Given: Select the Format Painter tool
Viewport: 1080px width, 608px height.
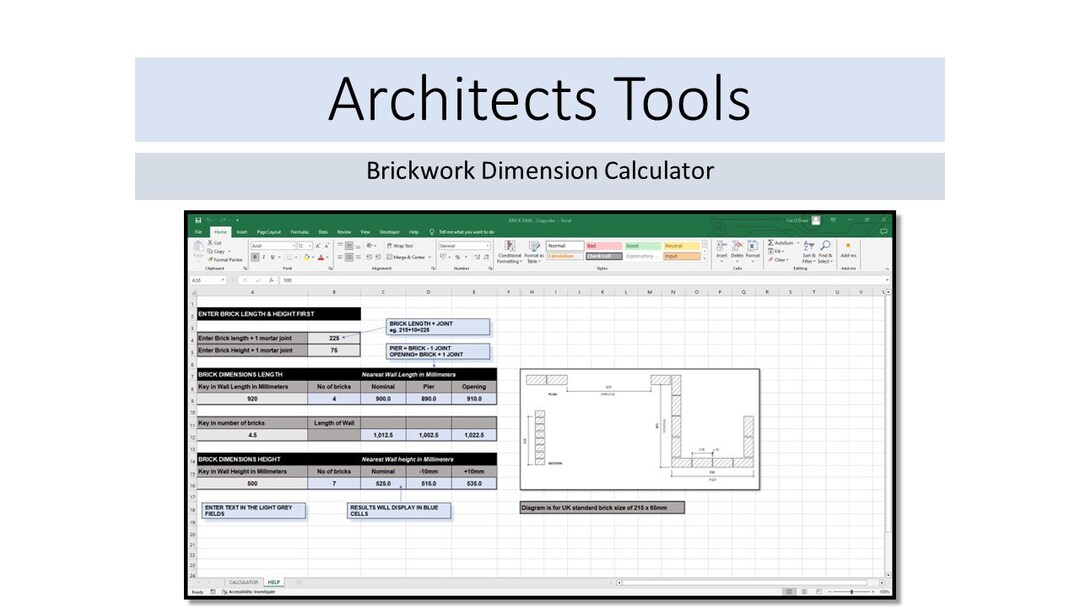Looking at the screenshot, I should (x=224, y=259).
